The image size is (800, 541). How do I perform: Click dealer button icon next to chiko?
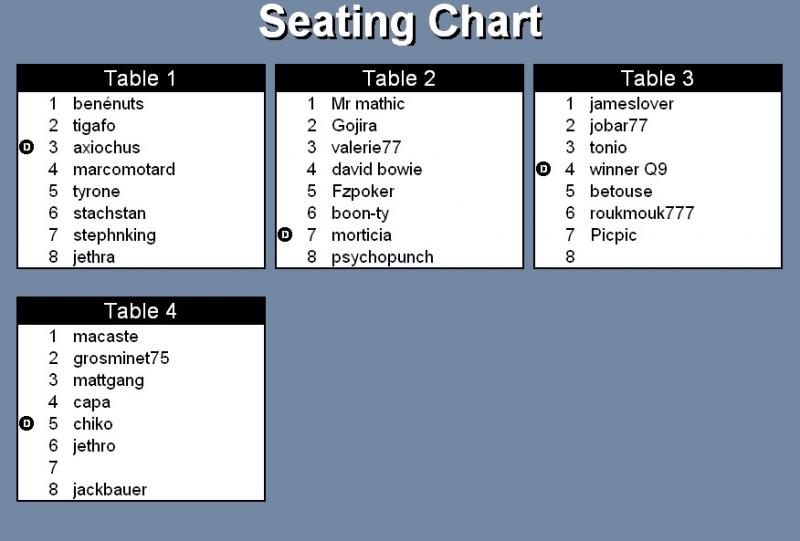[x=27, y=424]
